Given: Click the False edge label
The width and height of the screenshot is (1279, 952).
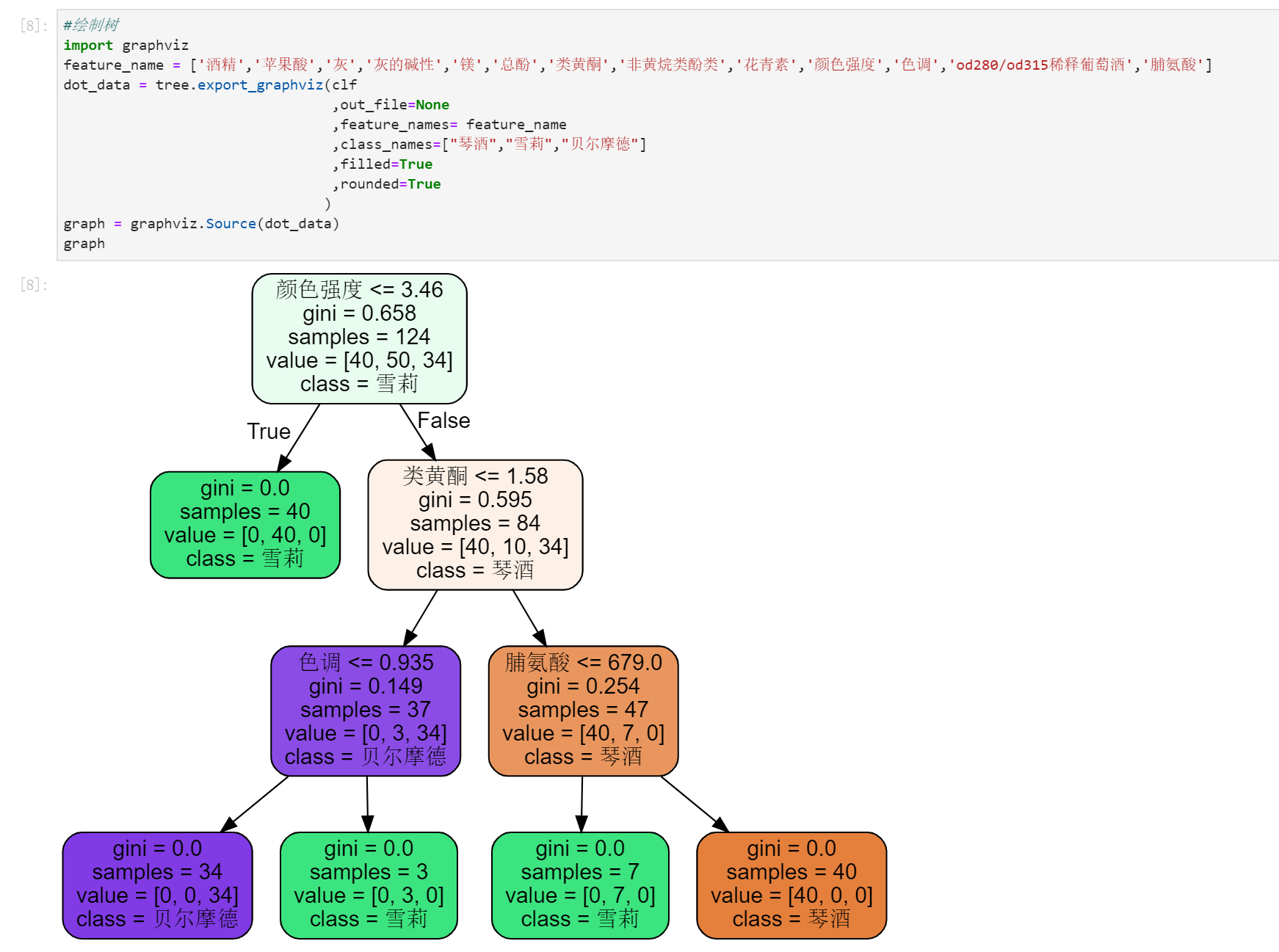Looking at the screenshot, I should (443, 420).
